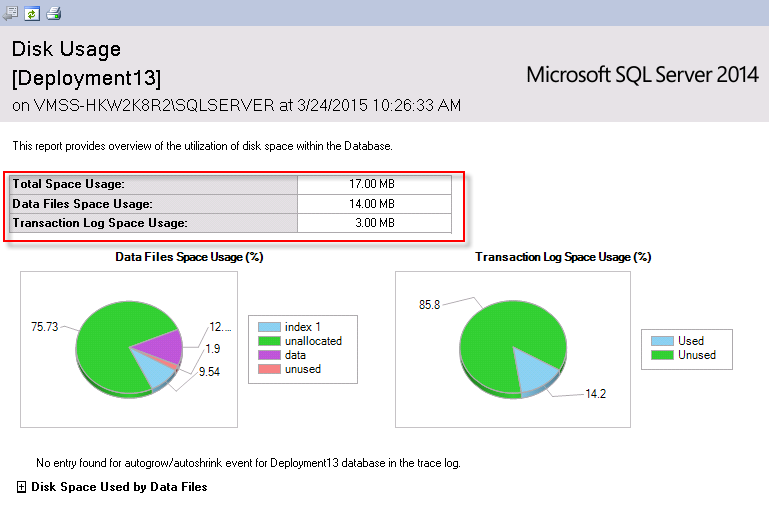The image size is (769, 507).
Task: Click the Transaction Log Space Usage (%) chart title
Action: (563, 257)
